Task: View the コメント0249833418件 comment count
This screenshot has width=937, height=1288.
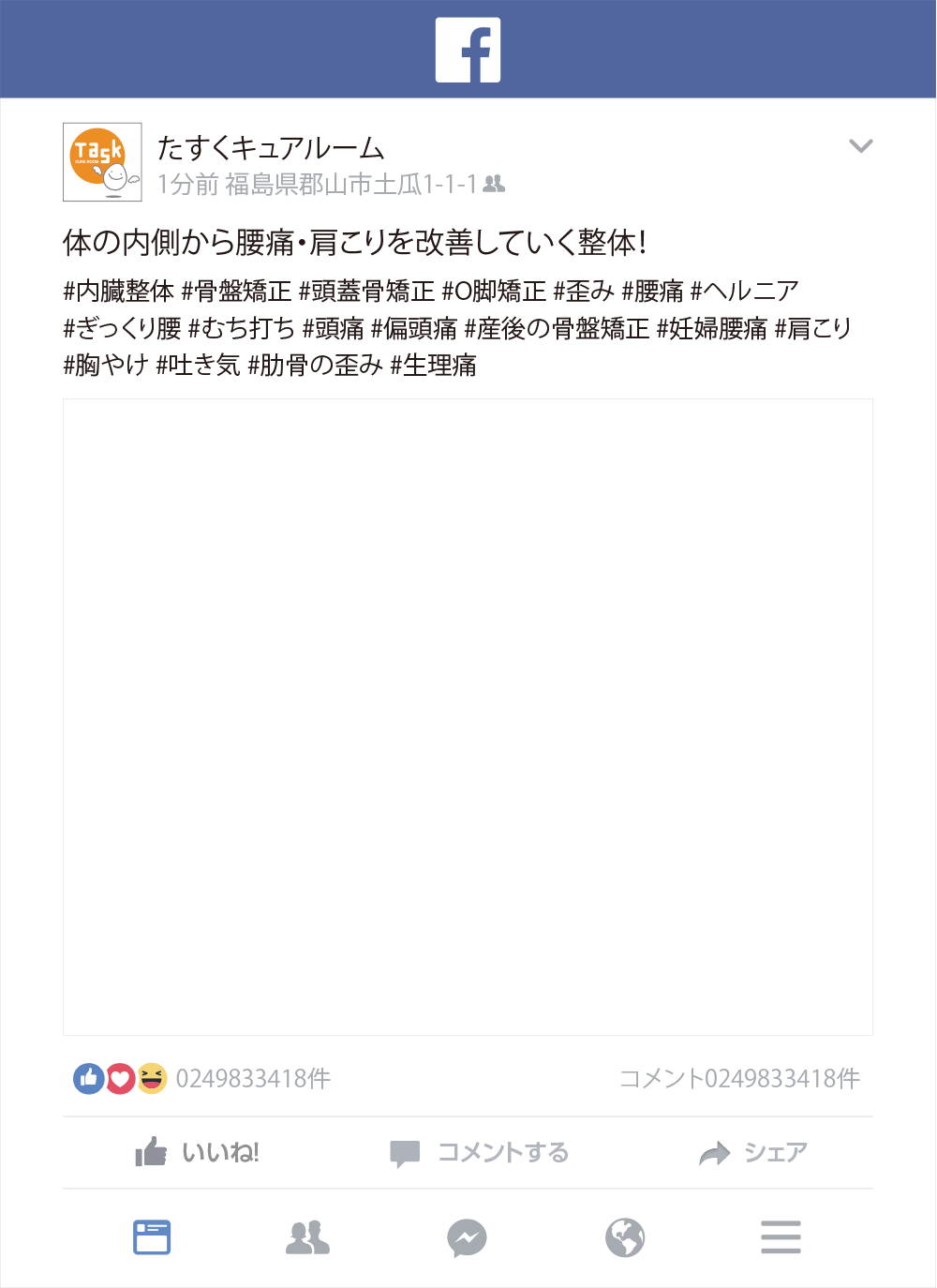Action: [x=739, y=1079]
